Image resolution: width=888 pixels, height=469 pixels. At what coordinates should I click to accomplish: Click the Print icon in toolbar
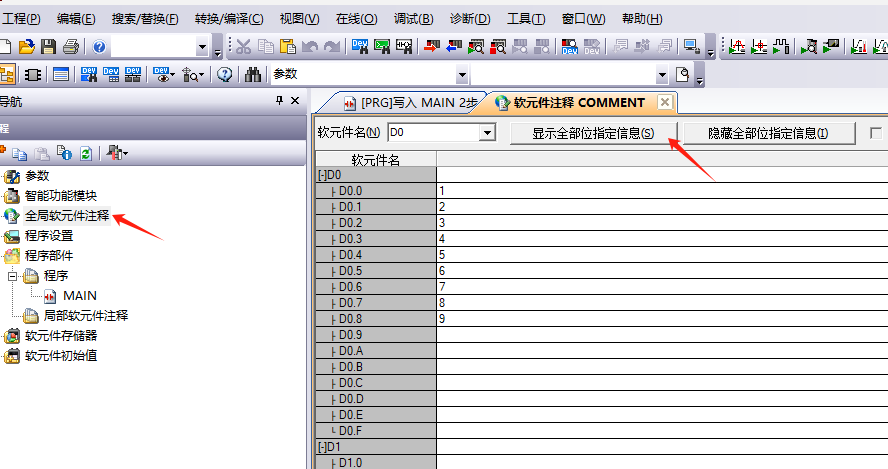(x=70, y=46)
